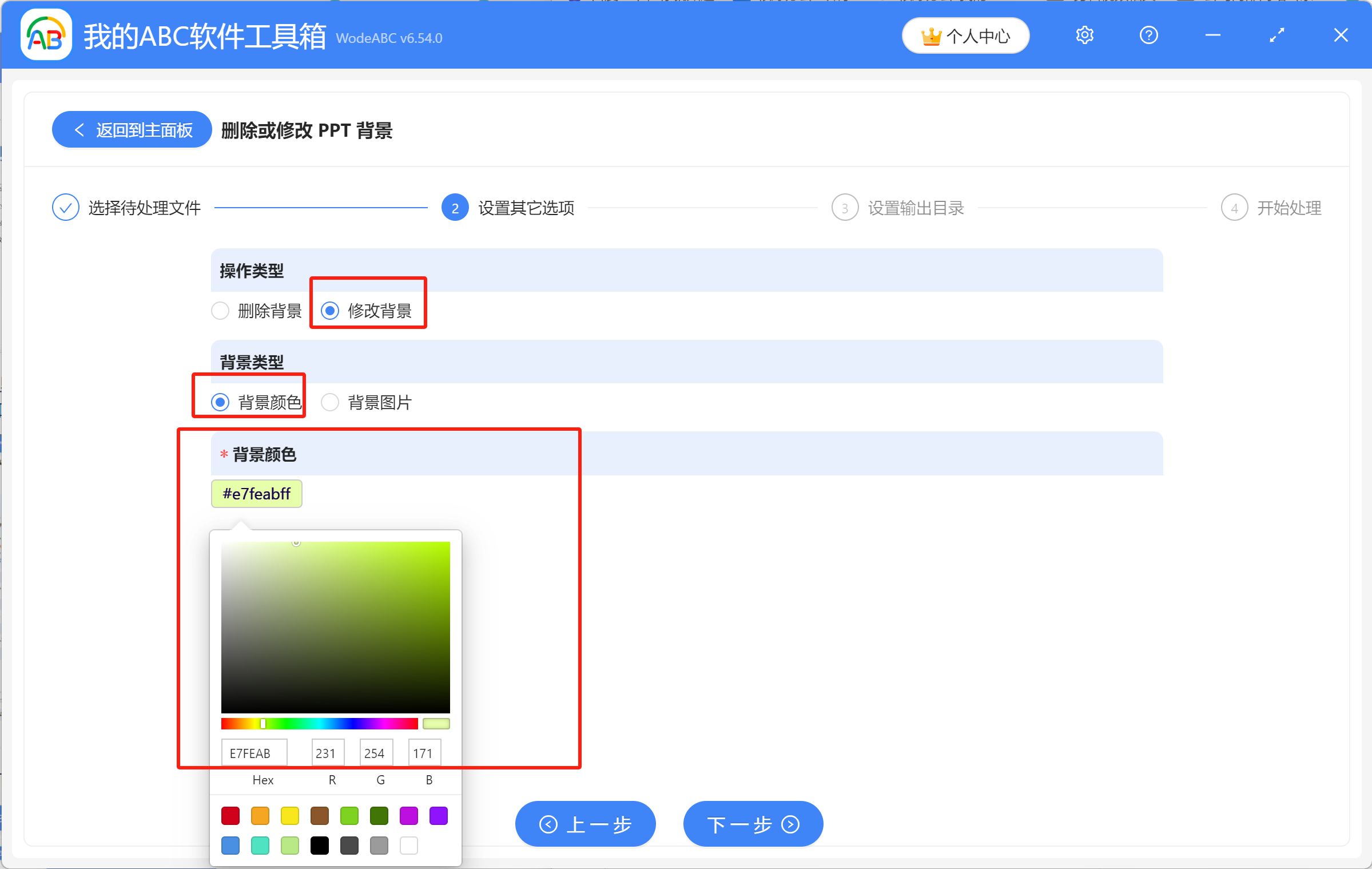The width and height of the screenshot is (1372, 869).
Task: Select the 背景颜色 radio option
Action: pyautogui.click(x=220, y=402)
